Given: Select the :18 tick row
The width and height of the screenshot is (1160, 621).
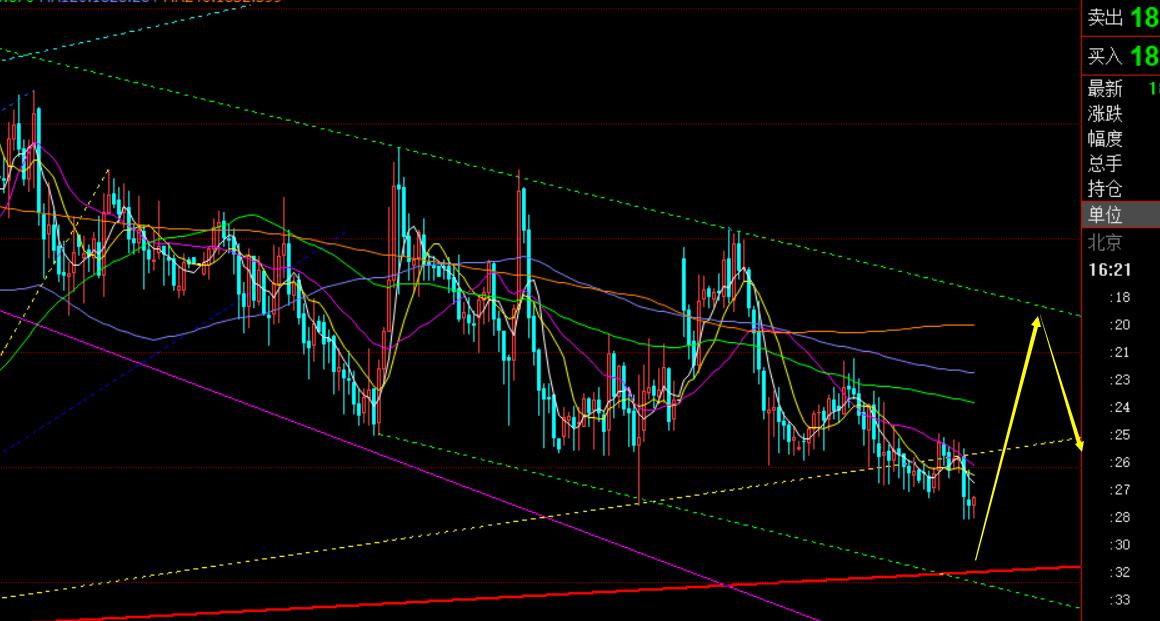Looking at the screenshot, I should click(x=1121, y=298).
